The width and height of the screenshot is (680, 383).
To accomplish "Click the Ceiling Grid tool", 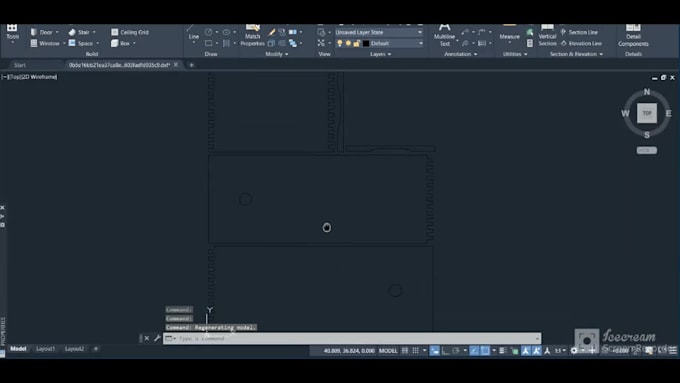I will [130, 32].
